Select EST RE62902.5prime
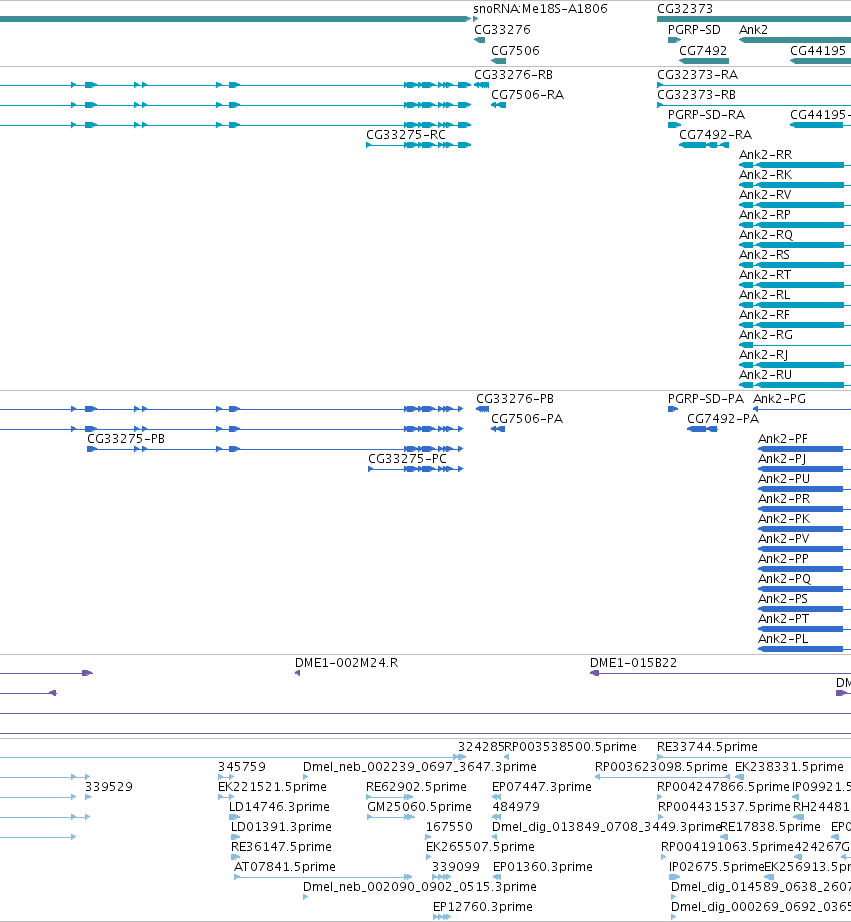Viewport: 851px width, 922px height. coord(416,787)
